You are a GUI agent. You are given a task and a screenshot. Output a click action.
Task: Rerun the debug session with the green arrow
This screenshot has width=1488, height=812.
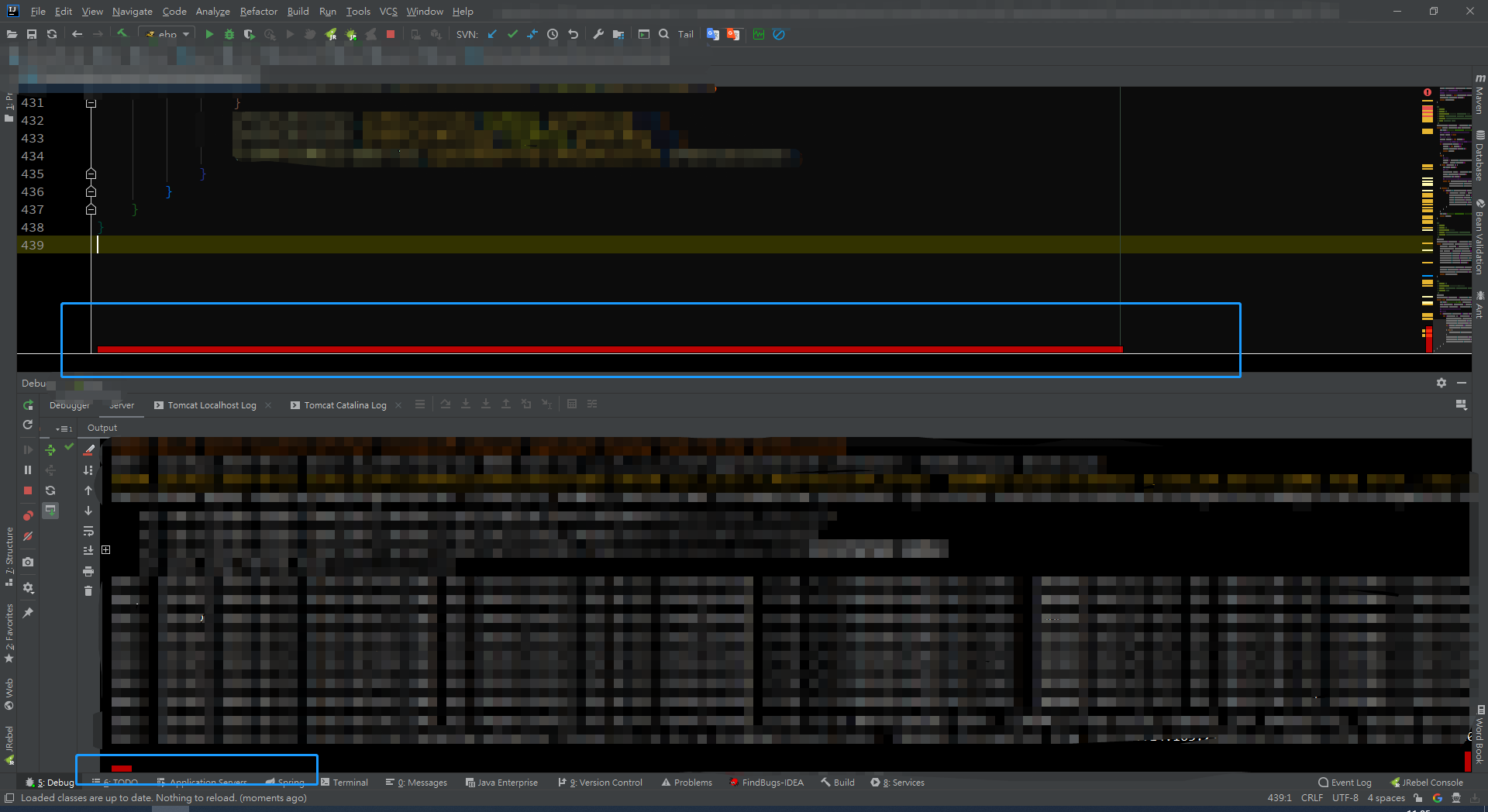28,405
